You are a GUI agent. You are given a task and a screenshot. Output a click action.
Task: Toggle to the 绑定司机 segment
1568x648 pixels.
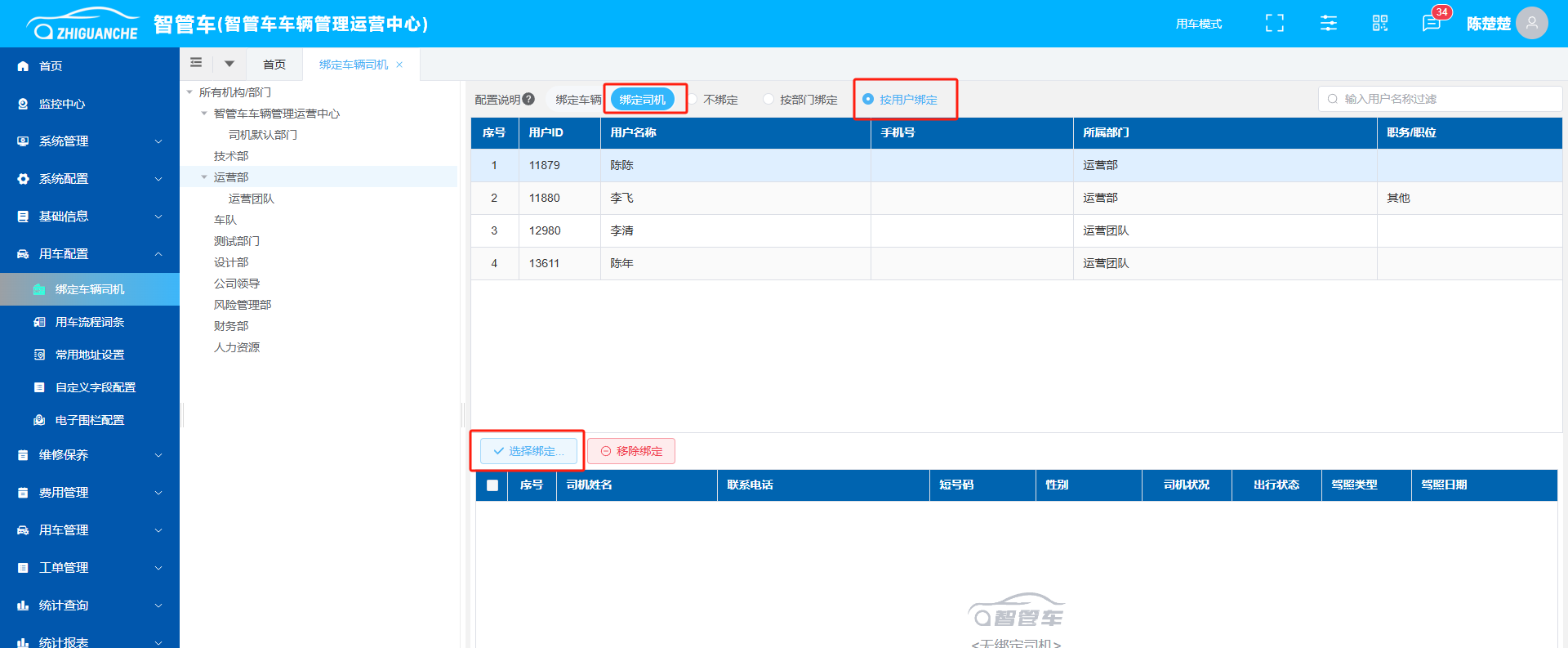point(643,100)
